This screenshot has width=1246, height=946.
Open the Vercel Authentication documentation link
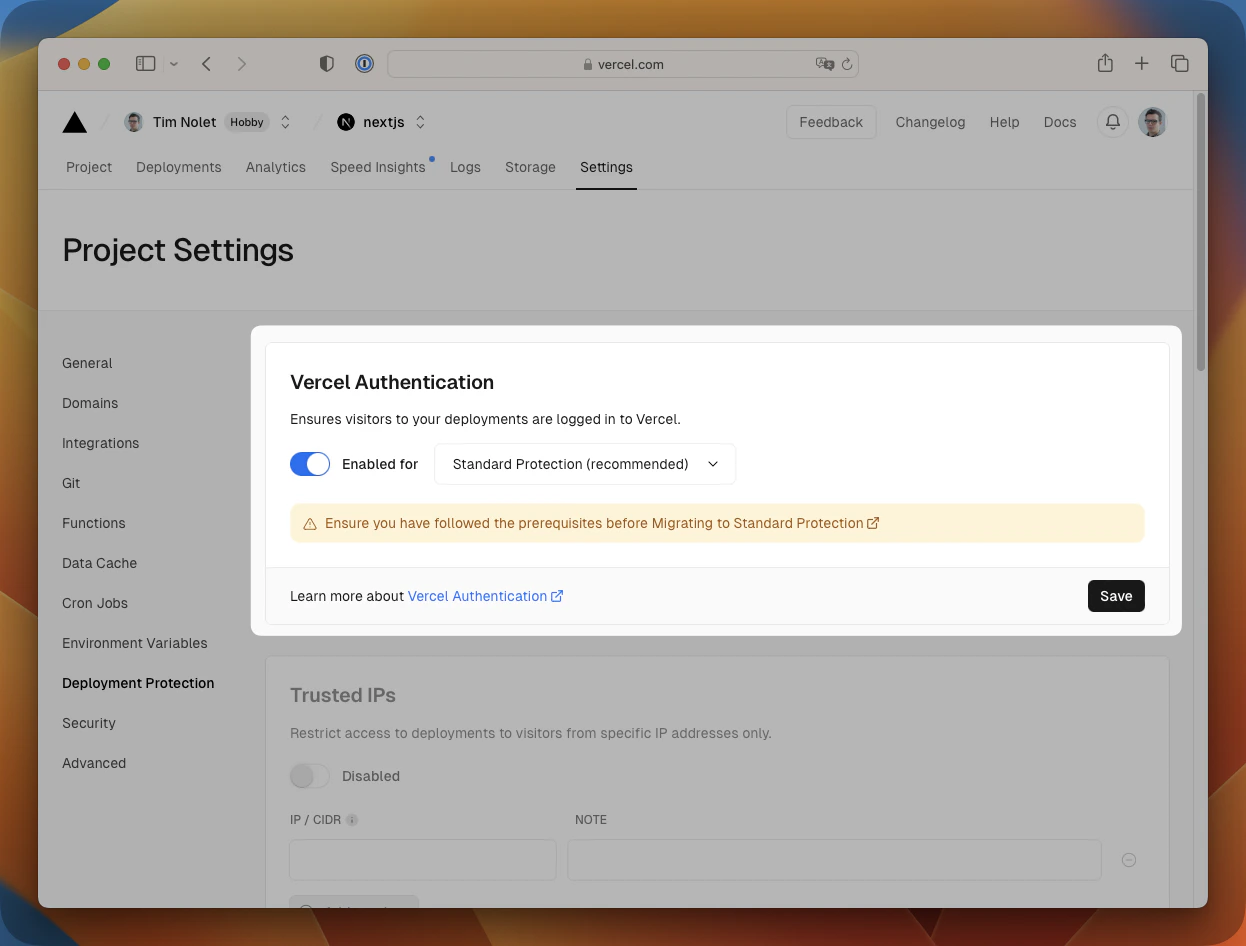(478, 595)
